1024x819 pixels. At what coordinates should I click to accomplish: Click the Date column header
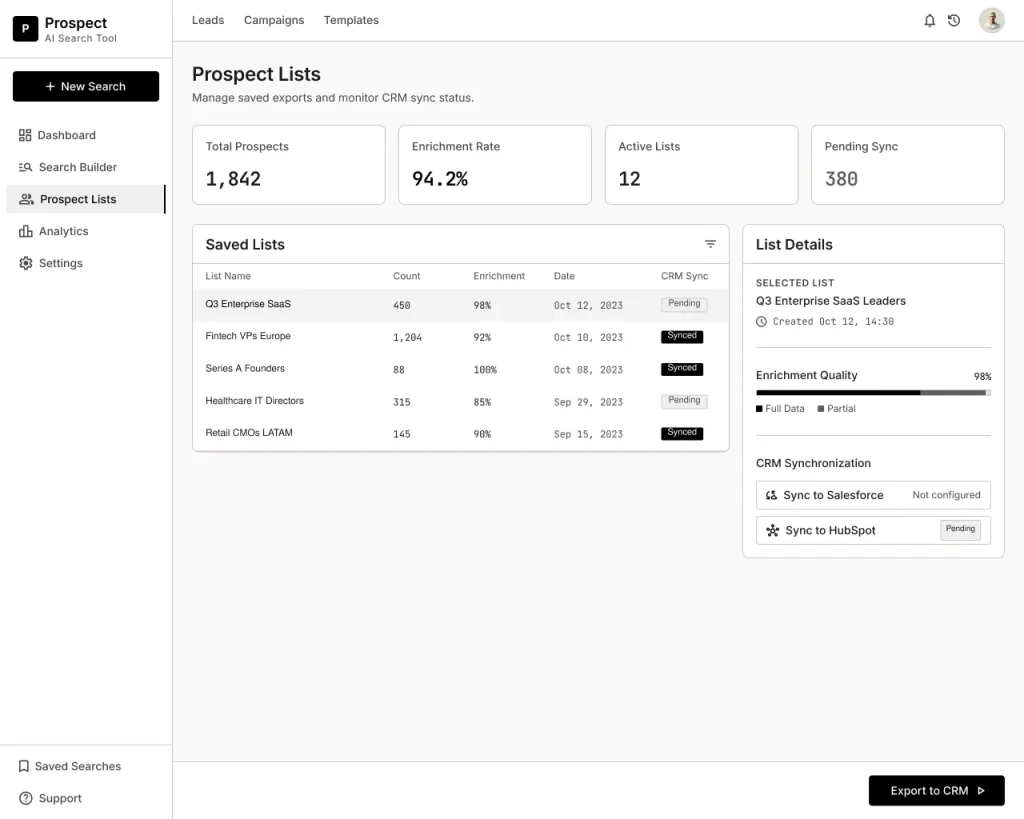564,276
